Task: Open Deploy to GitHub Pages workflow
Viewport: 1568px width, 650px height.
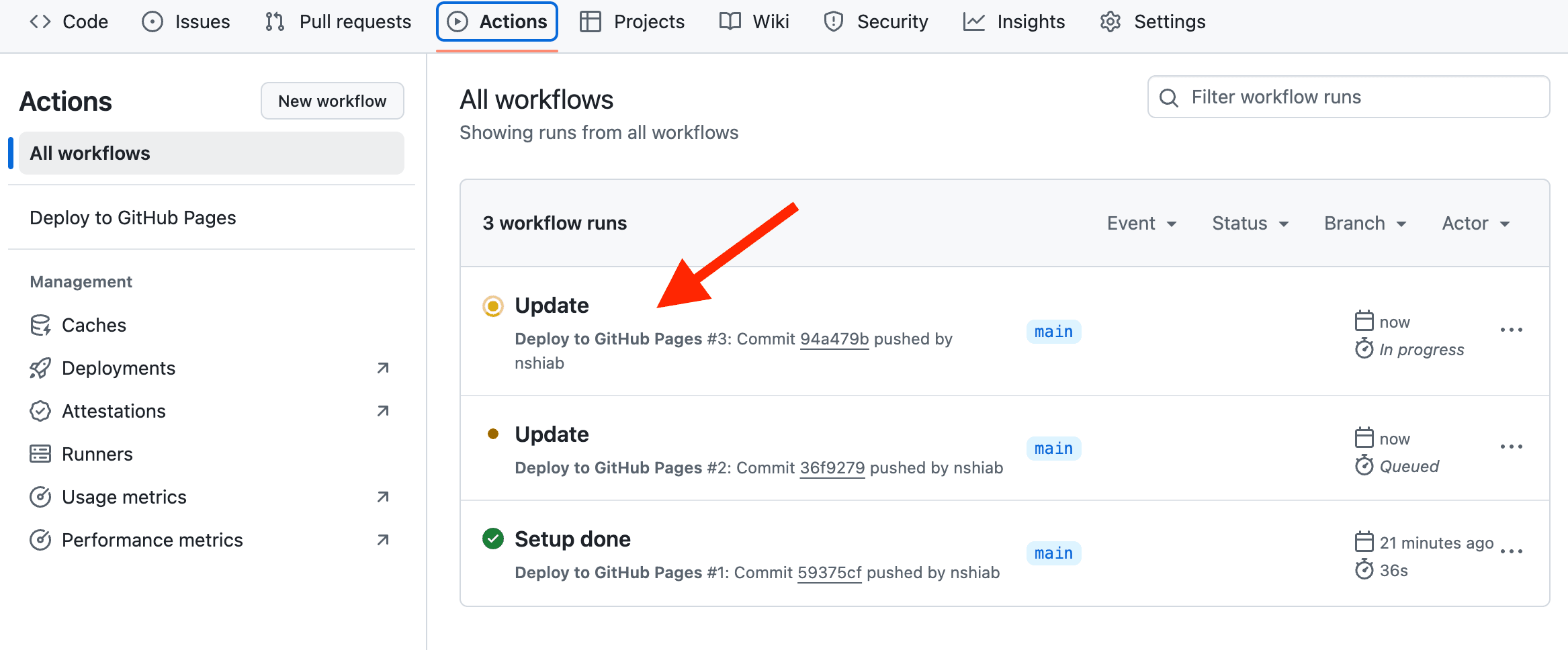Action: click(x=133, y=218)
